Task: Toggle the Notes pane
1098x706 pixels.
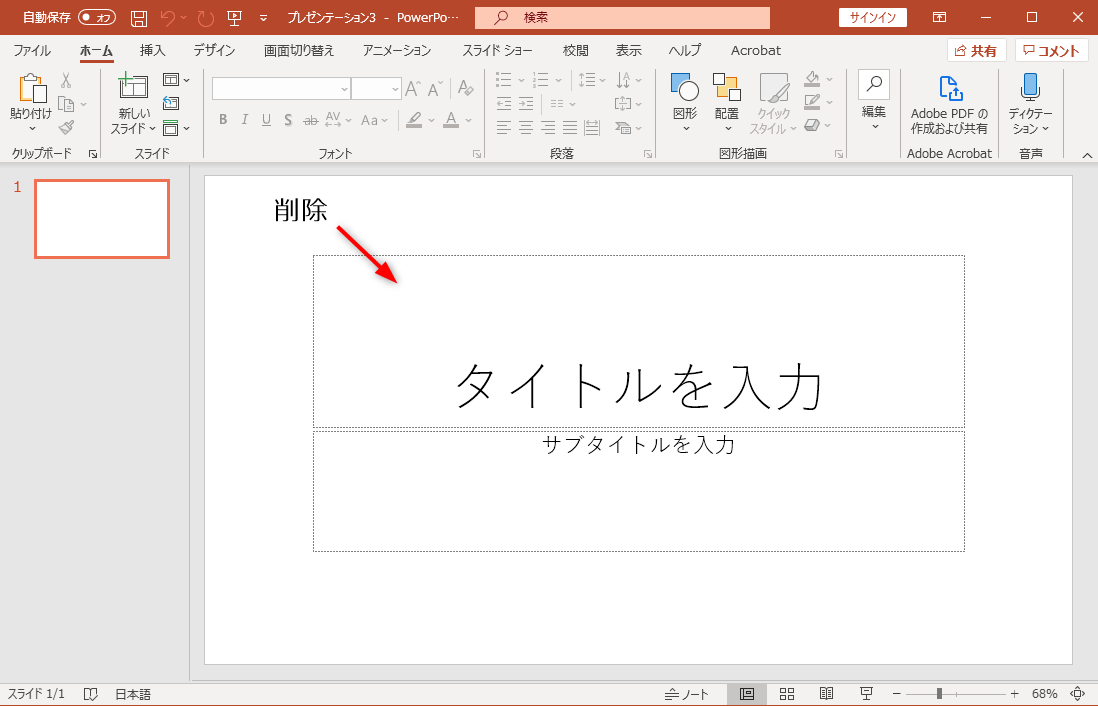Action: tap(687, 694)
